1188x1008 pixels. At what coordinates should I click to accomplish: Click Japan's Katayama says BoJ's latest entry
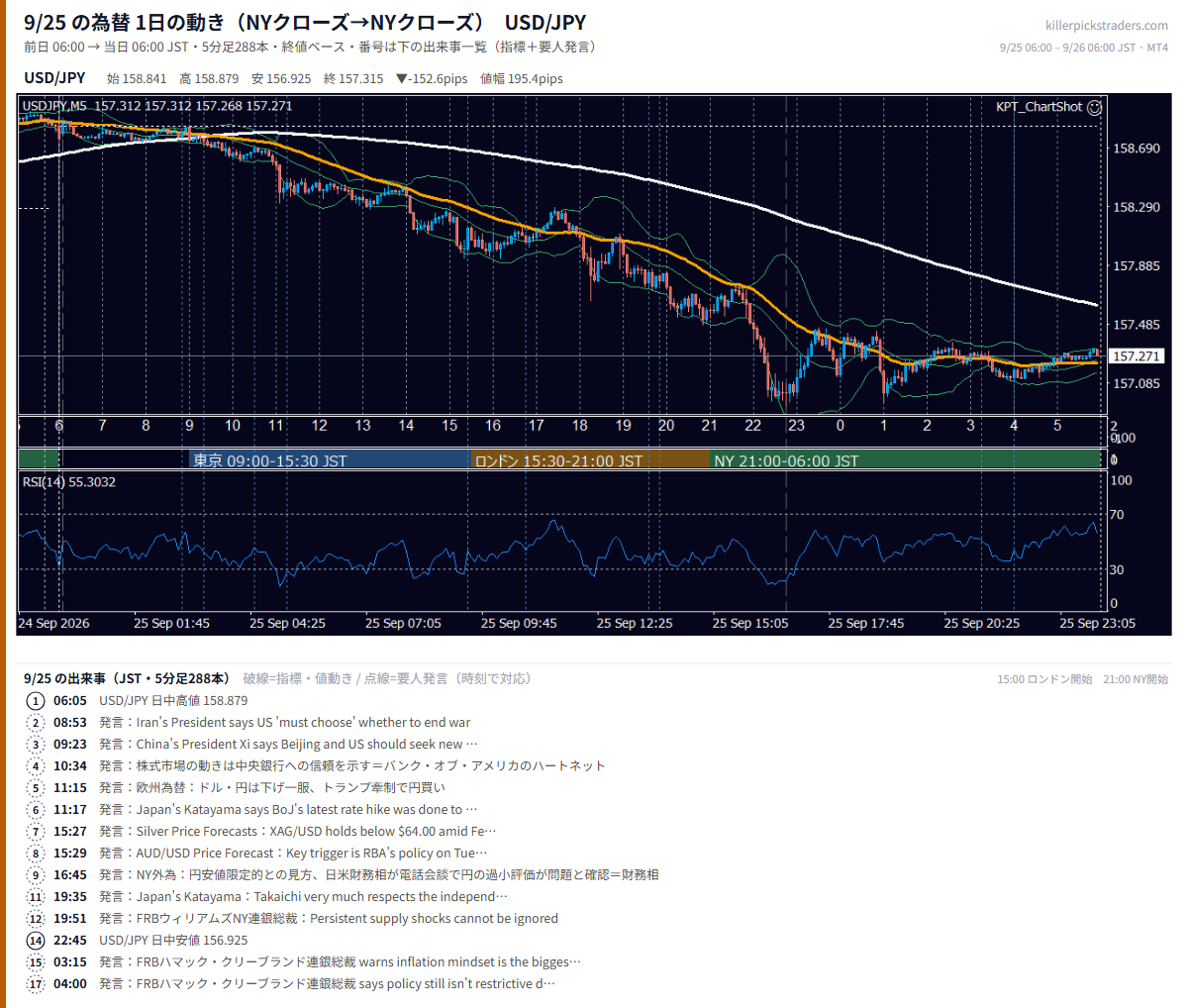[x=289, y=810]
